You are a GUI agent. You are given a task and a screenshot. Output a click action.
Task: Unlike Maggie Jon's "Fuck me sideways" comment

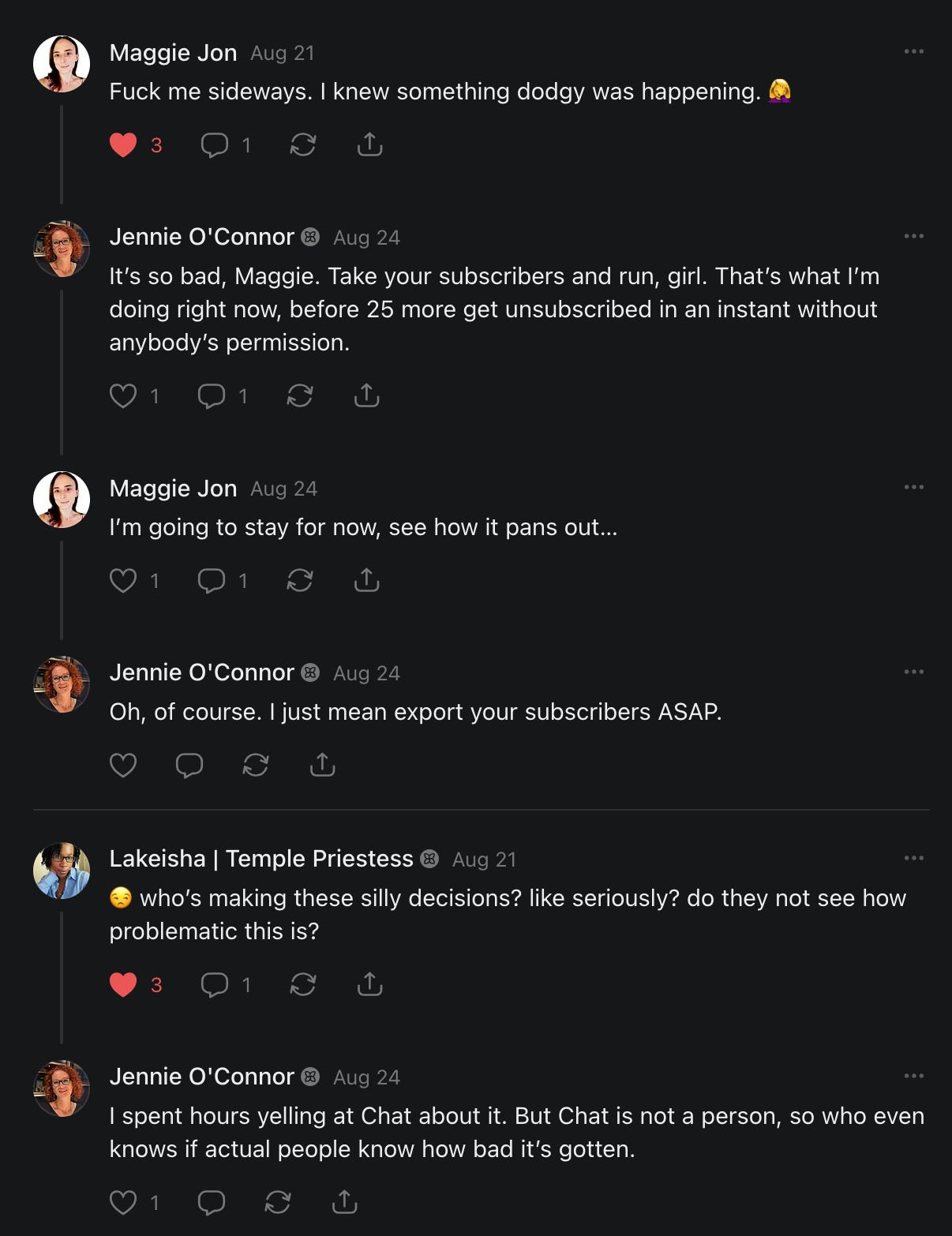(x=123, y=145)
